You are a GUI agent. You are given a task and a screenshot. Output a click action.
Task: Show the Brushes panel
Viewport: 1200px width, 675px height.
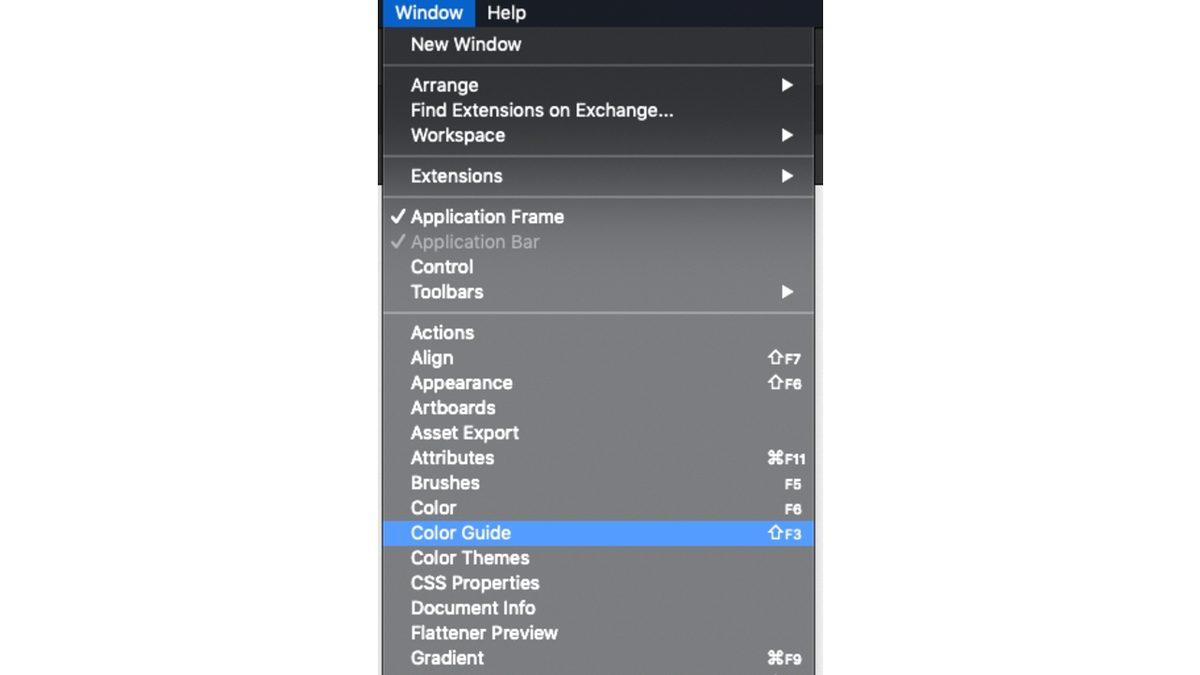pos(445,483)
